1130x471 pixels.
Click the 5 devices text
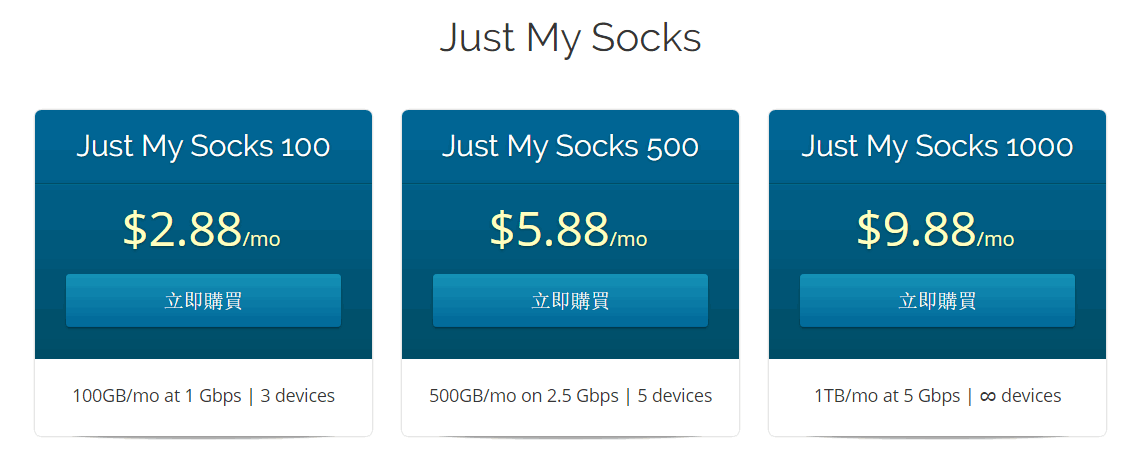point(675,396)
